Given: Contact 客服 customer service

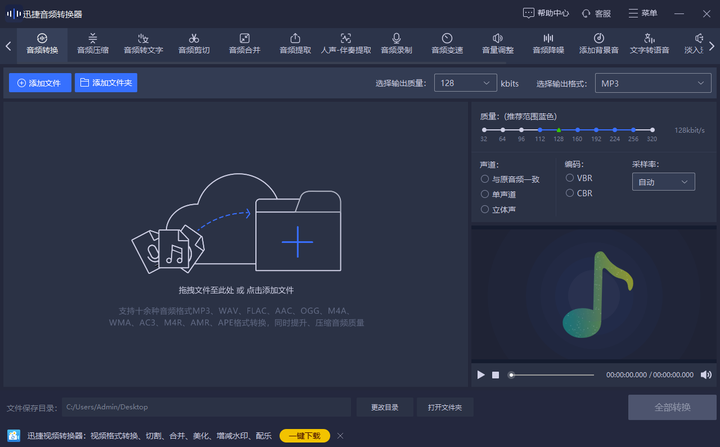Looking at the screenshot, I should coord(596,13).
